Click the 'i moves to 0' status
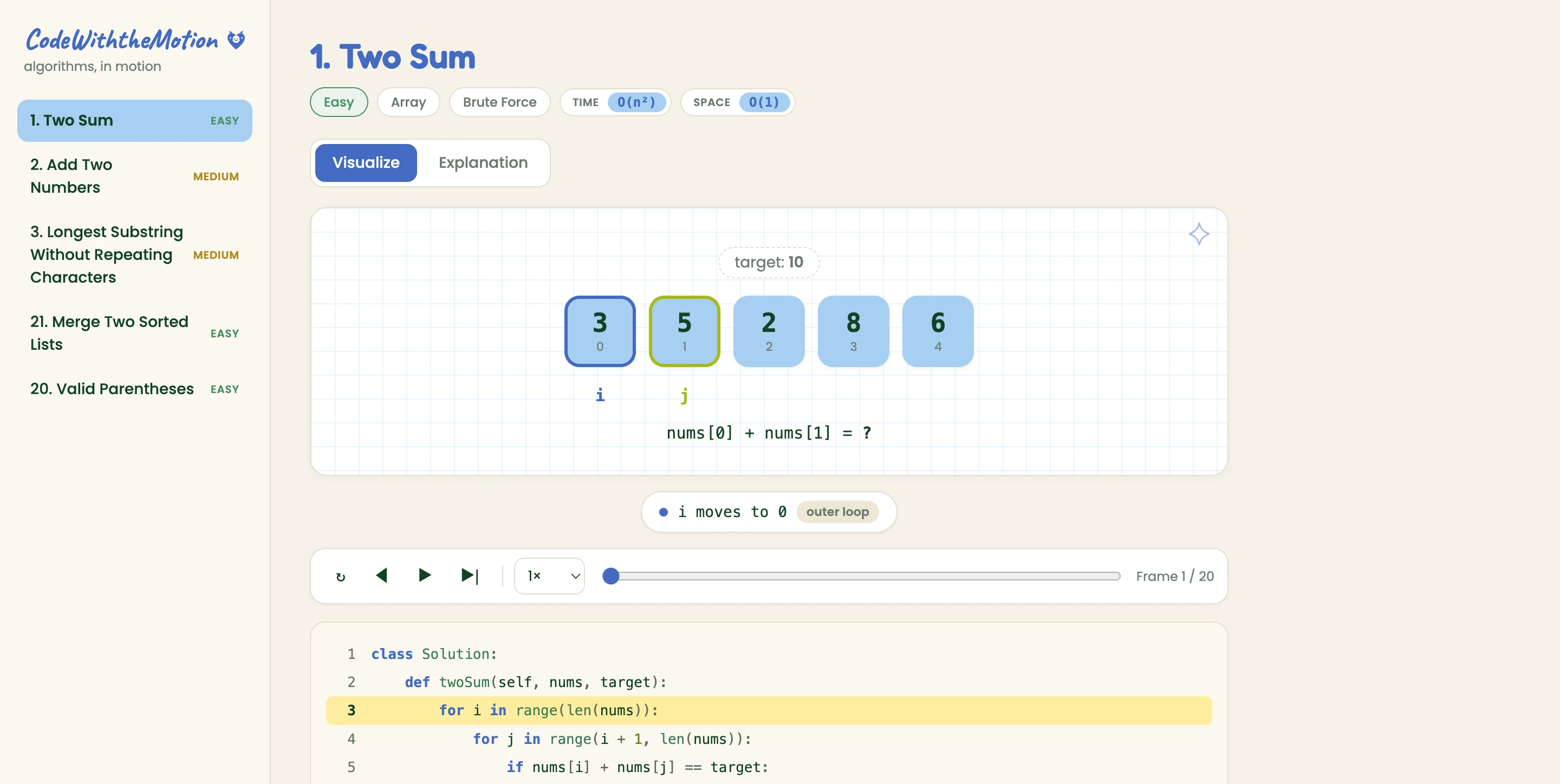 coord(732,512)
